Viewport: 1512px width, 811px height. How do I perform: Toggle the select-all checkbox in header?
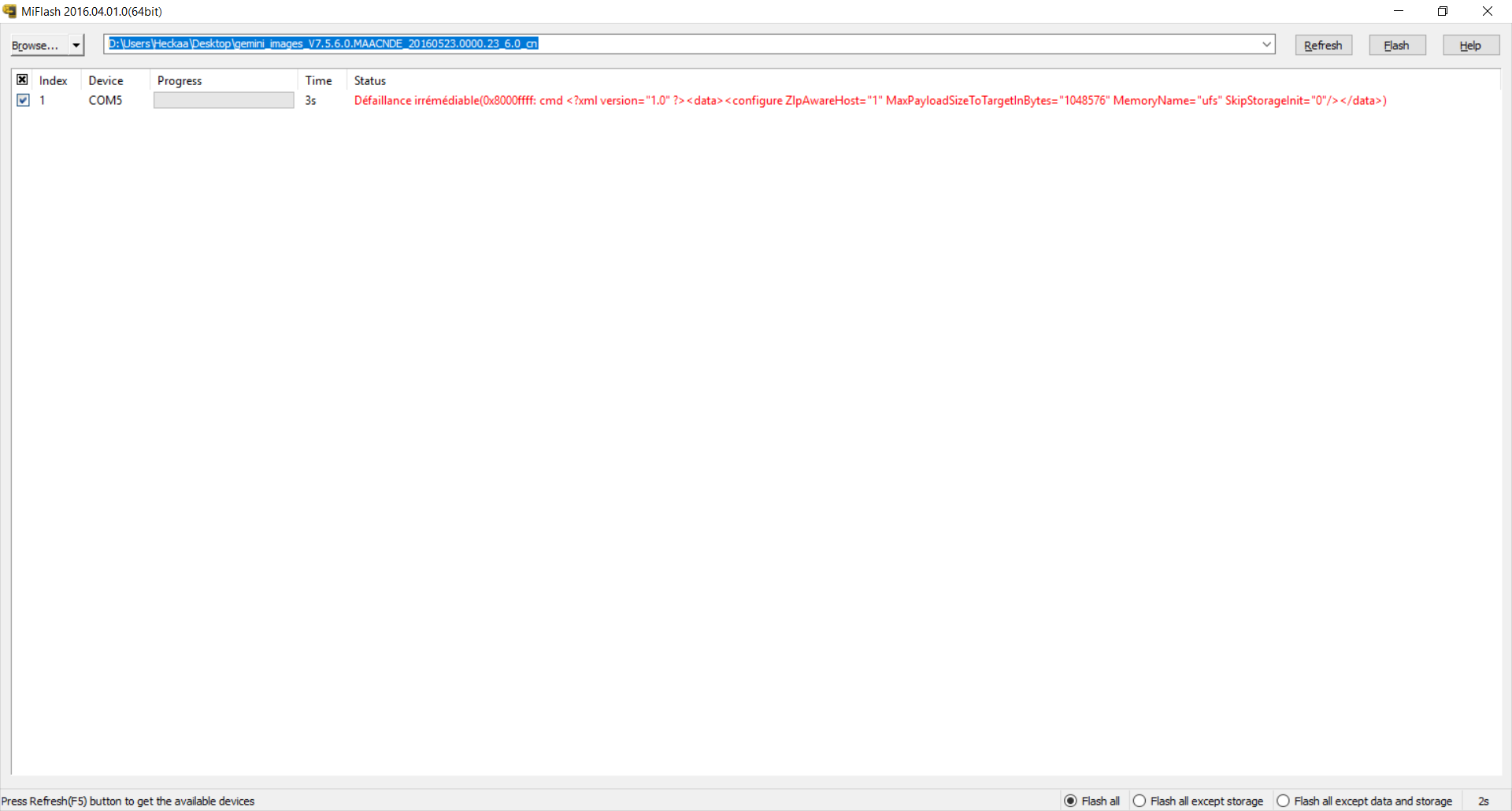[23, 80]
